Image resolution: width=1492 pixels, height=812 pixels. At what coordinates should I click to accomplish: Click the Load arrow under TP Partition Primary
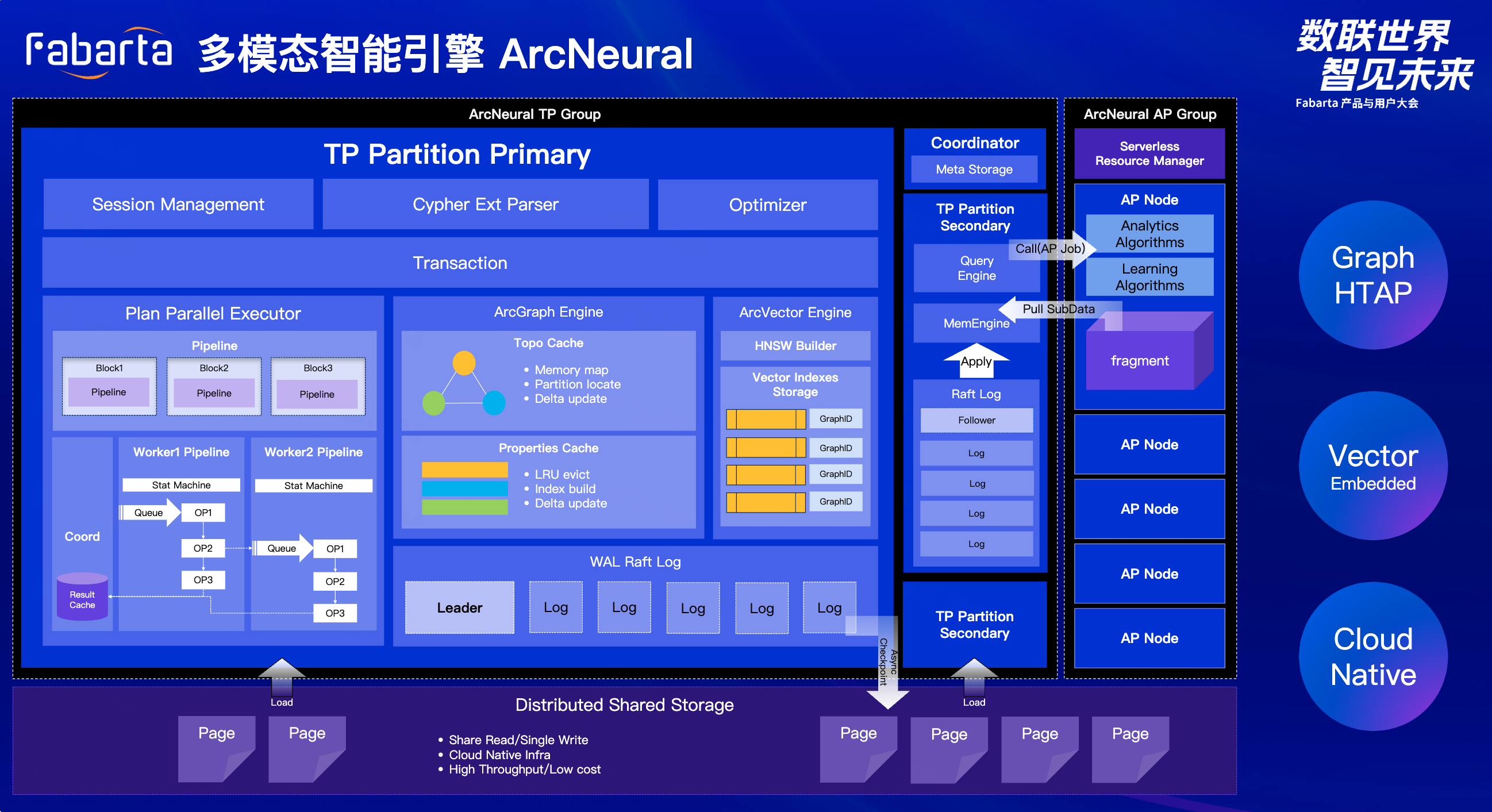click(x=282, y=678)
